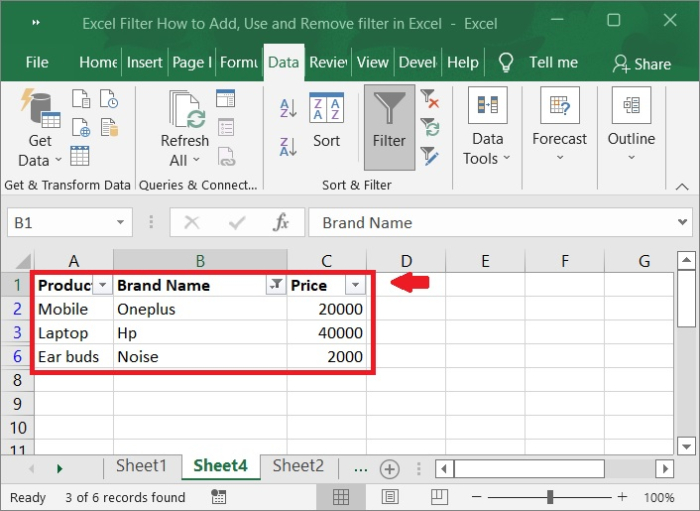Expand Refresh All dropdown arrow
The height and width of the screenshot is (511, 700).
coord(196,160)
